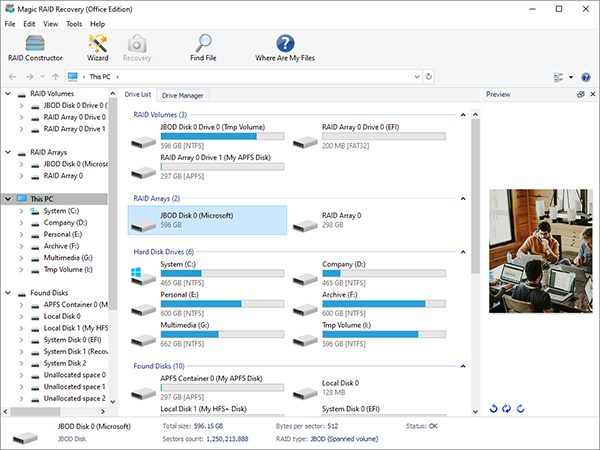Click This PC in the address path
This screenshot has height=450, width=600.
coord(100,77)
